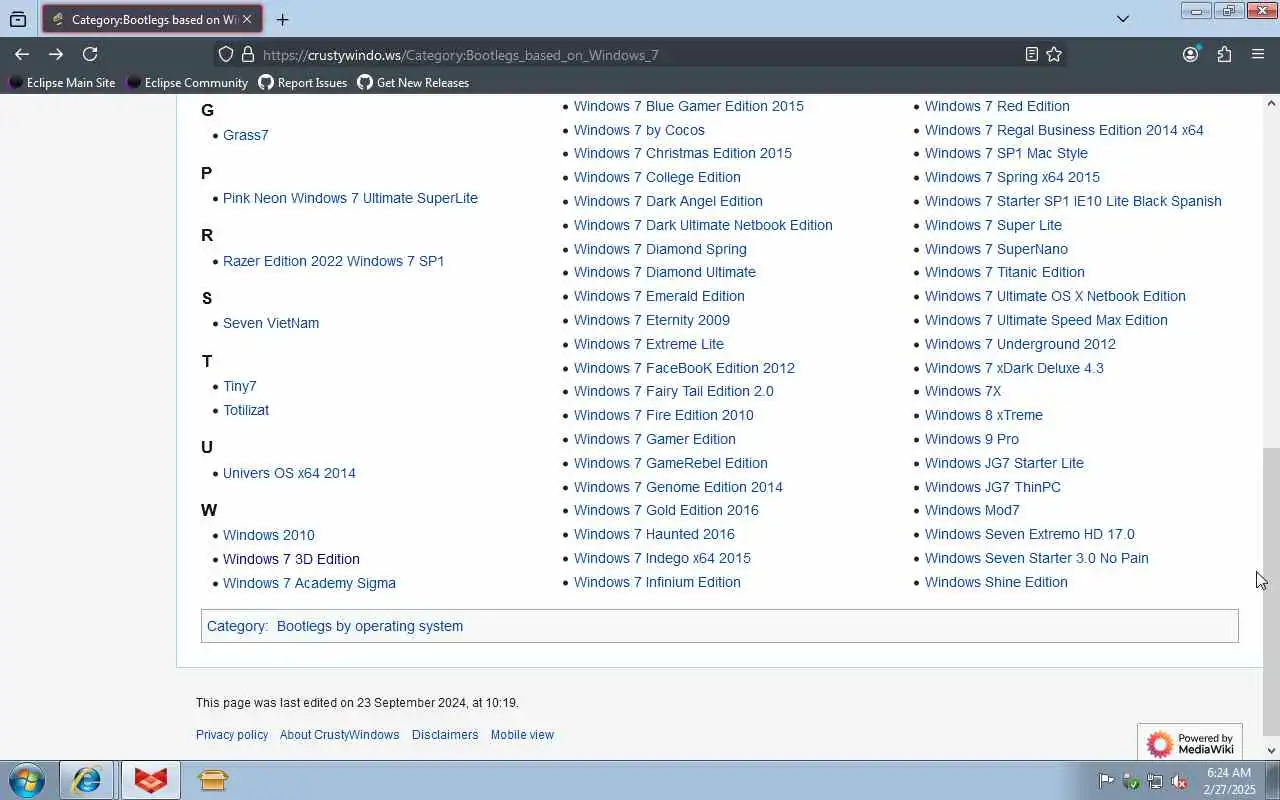Open Windows 7 Diamond Ultimate link
This screenshot has height=800, width=1280.
[x=665, y=272]
